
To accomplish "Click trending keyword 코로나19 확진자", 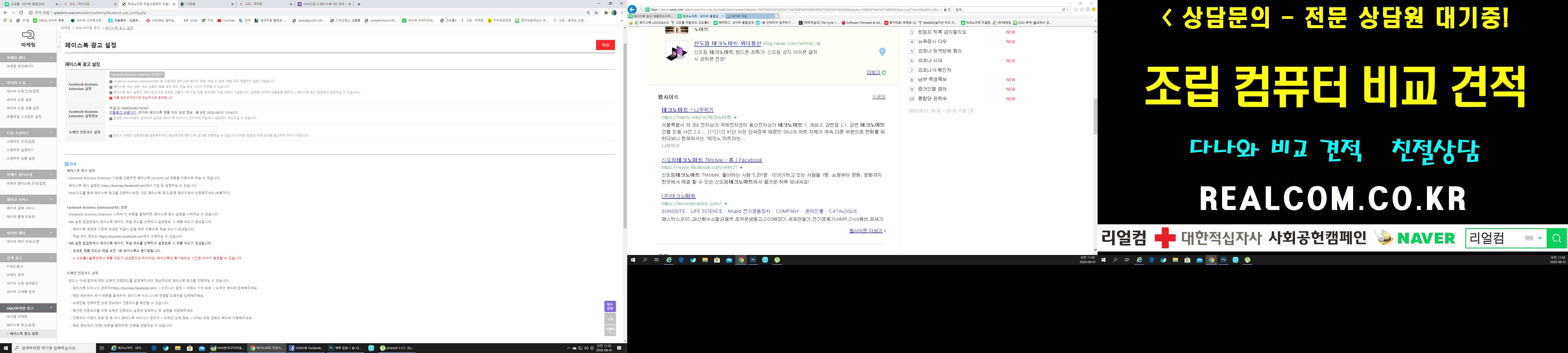I will [x=934, y=70].
